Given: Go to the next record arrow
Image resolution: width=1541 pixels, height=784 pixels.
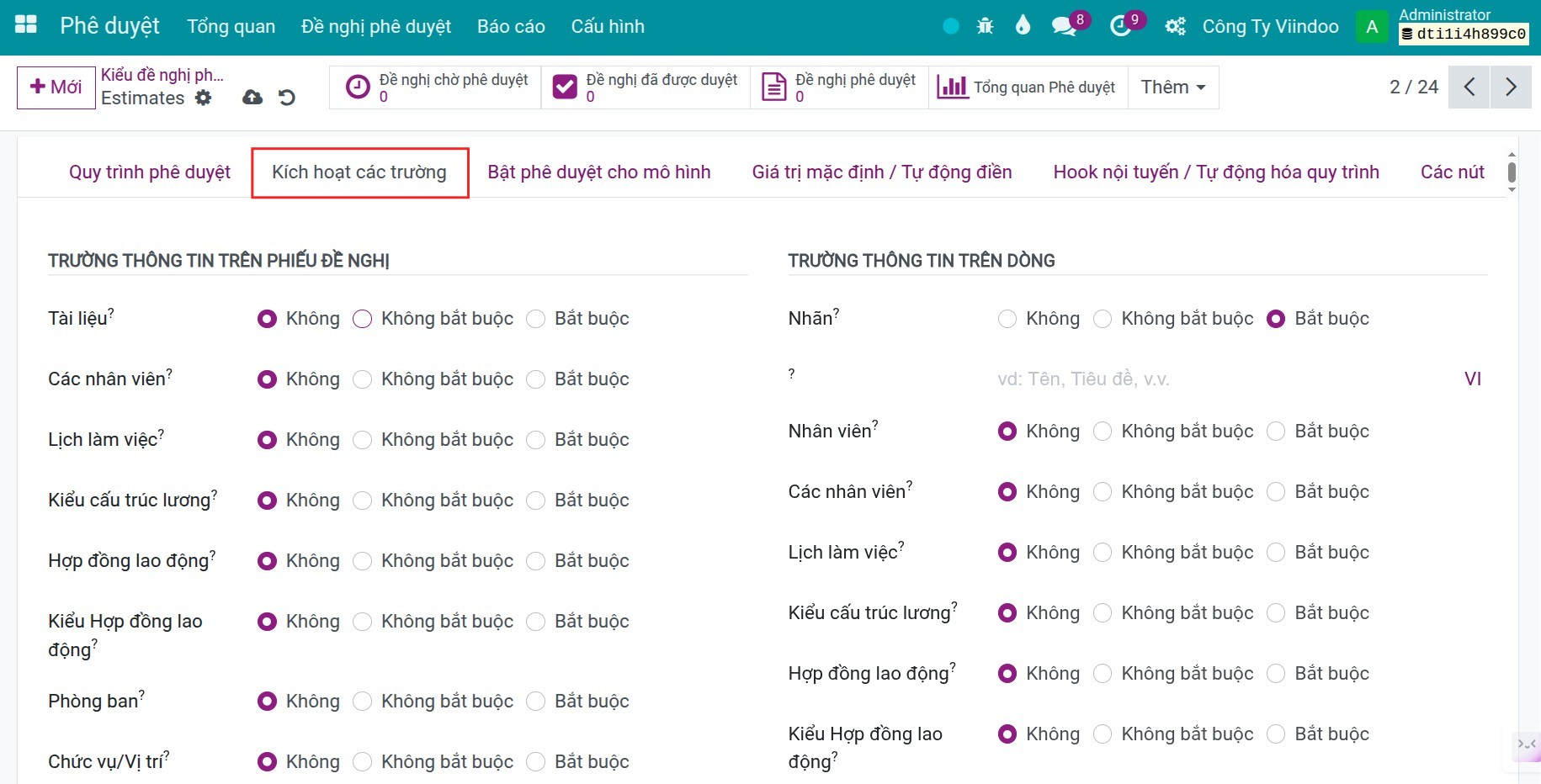Looking at the screenshot, I should point(1511,87).
